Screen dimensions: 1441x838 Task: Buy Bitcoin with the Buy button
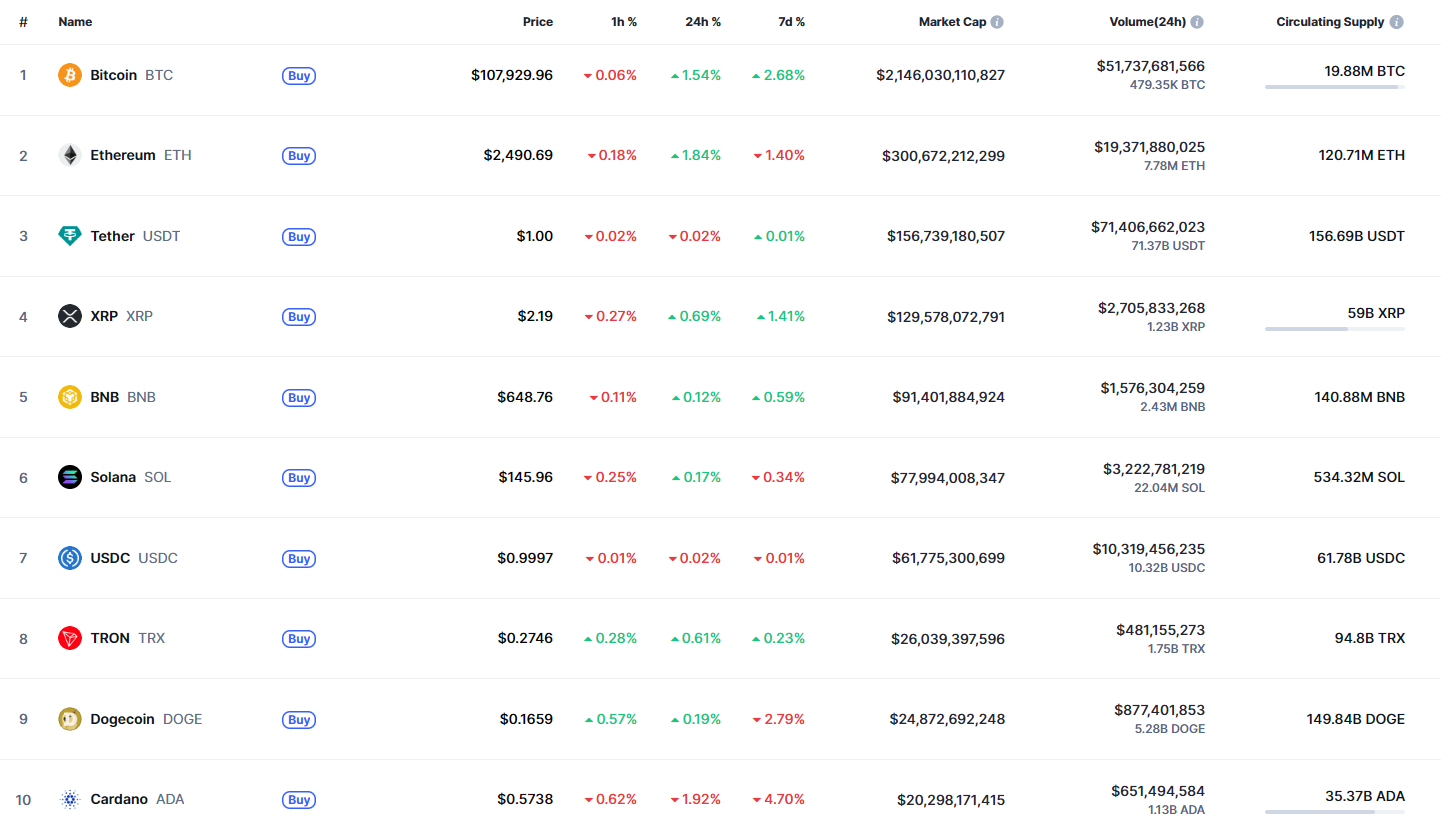[299, 75]
